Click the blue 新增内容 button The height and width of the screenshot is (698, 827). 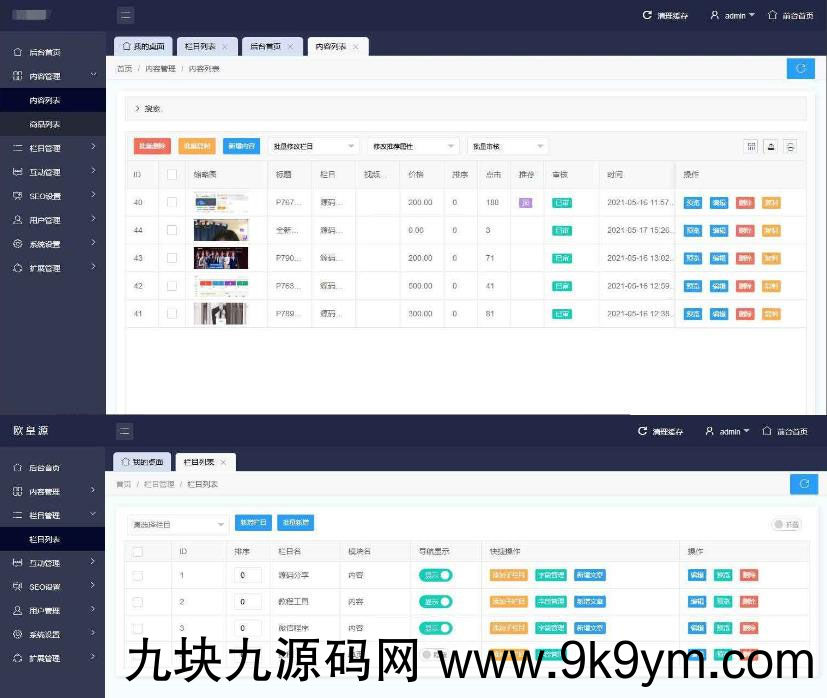pyautogui.click(x=241, y=146)
